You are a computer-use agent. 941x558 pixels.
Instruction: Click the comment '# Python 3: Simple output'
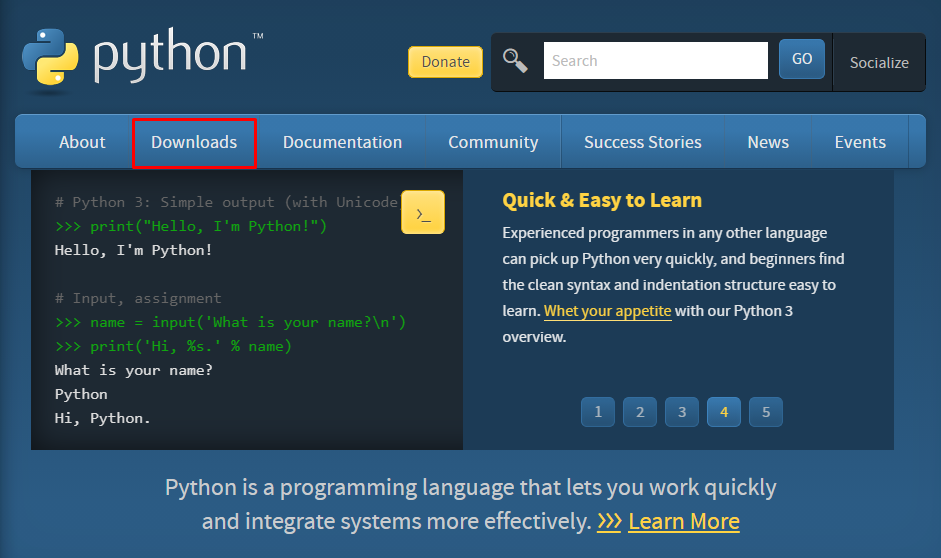[x=226, y=202]
